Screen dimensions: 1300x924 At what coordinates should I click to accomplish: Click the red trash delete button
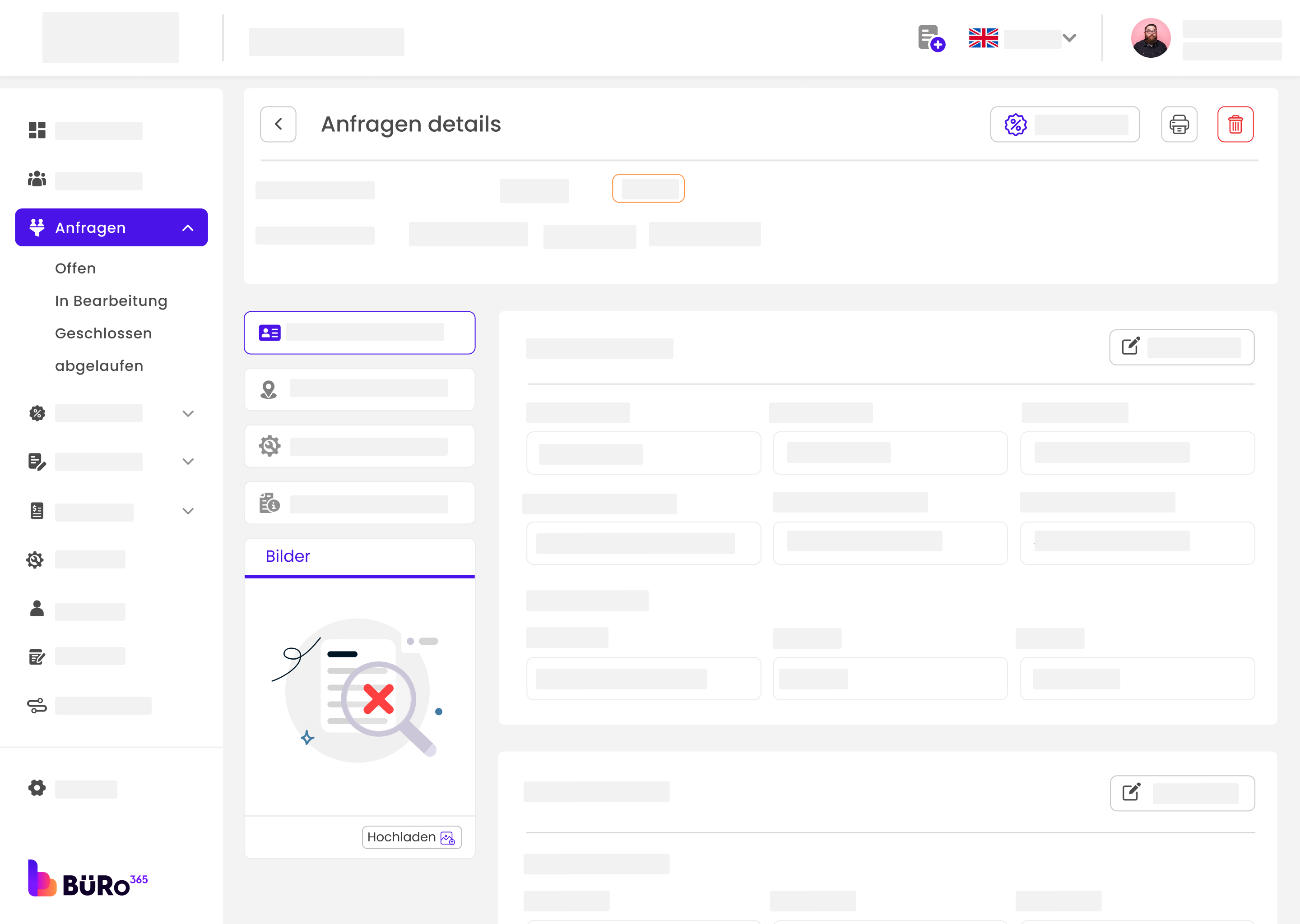[x=1235, y=124]
